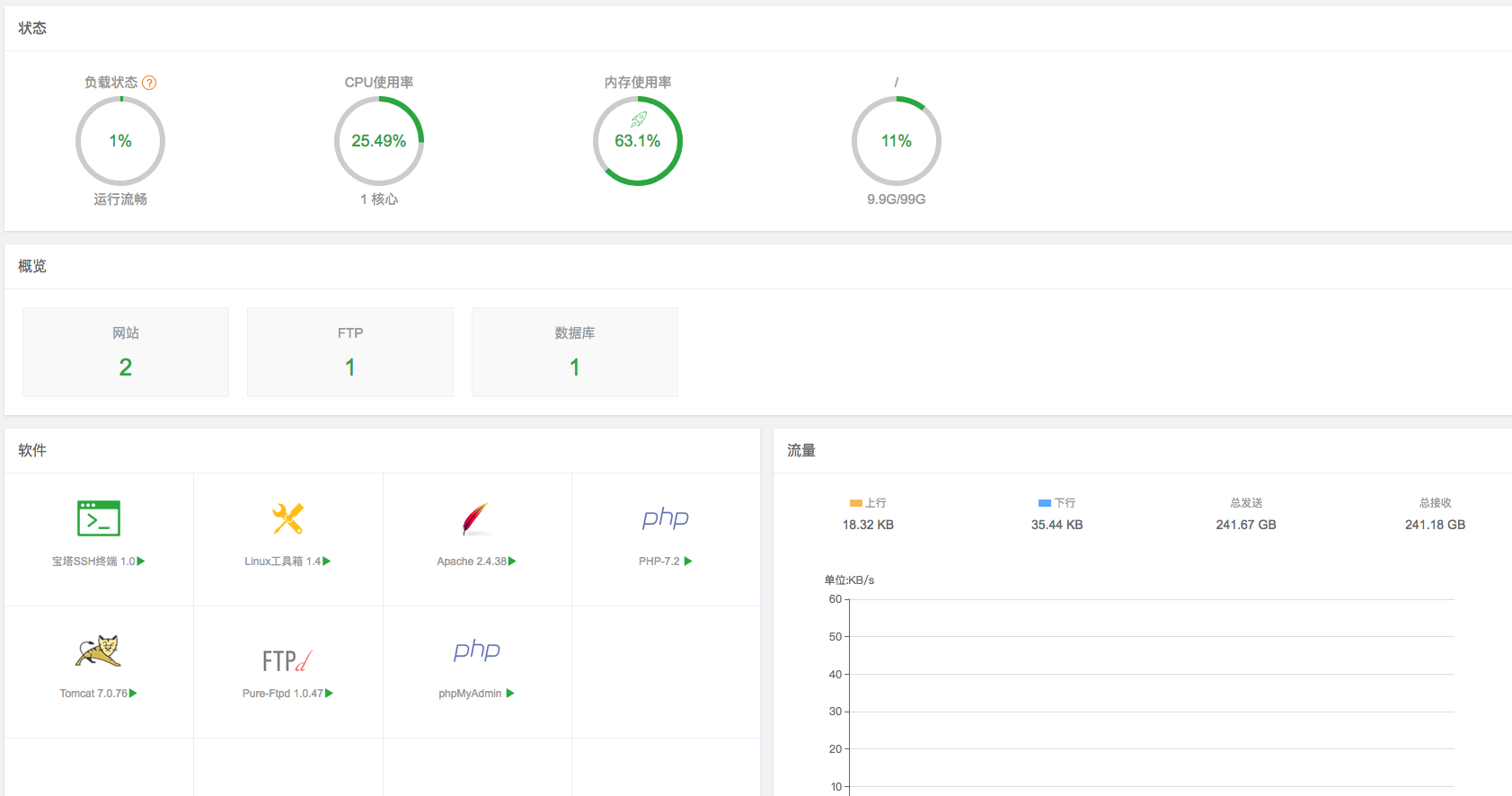Image resolution: width=1512 pixels, height=796 pixels.
Task: Toggle the blue 下行 legend swatch
Action: point(1045,503)
